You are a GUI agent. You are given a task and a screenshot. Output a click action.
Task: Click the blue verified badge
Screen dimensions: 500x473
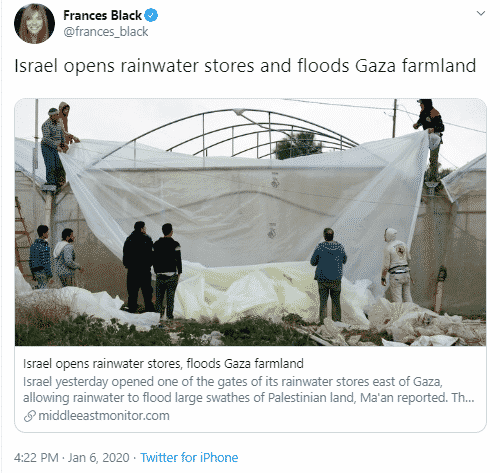pos(151,16)
